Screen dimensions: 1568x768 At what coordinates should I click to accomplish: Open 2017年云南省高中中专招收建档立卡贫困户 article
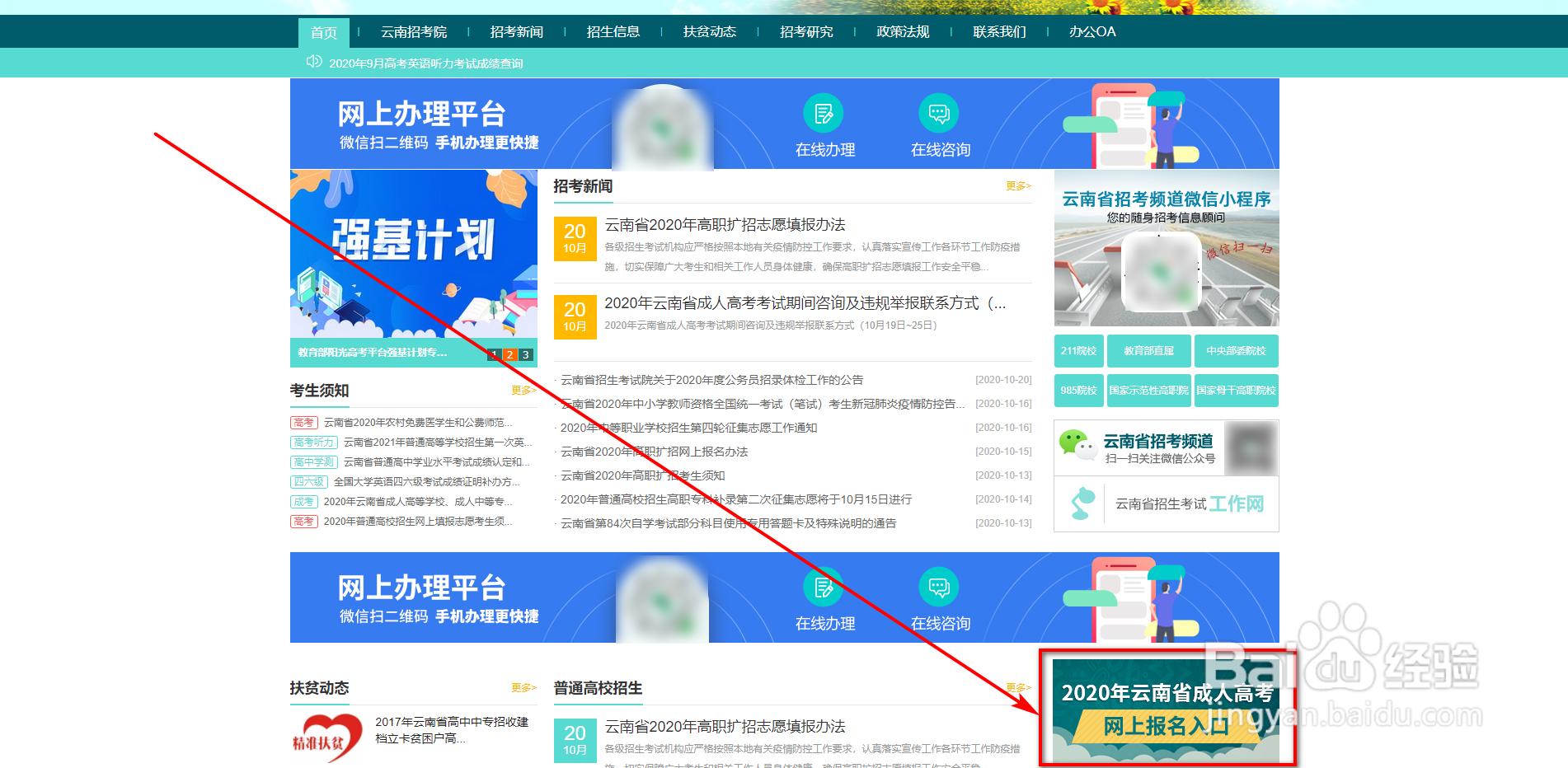452,730
